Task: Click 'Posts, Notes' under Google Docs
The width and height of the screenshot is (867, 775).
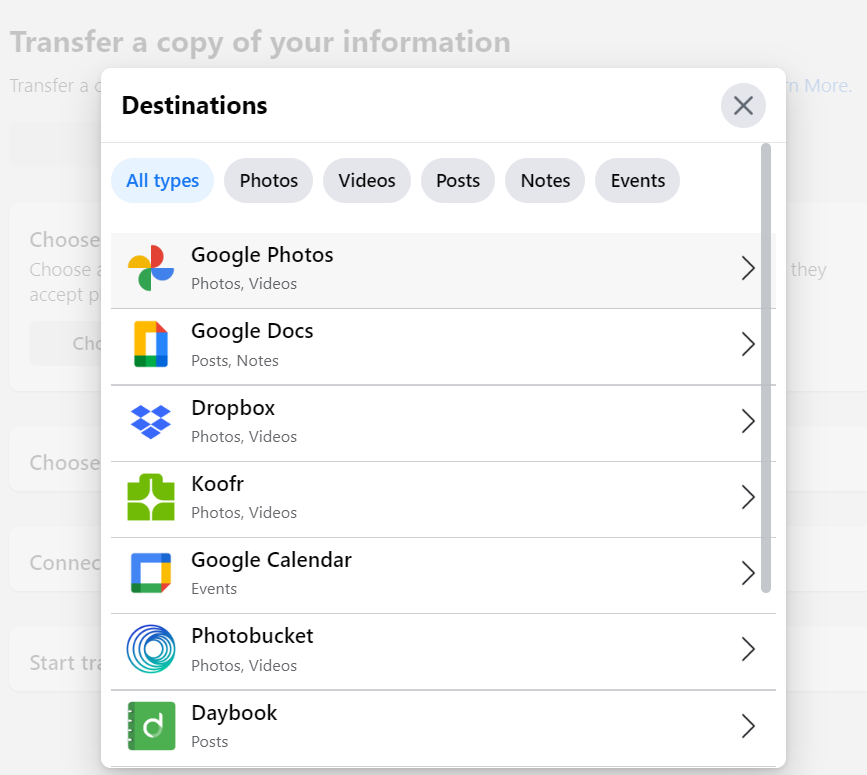Action: pos(235,361)
